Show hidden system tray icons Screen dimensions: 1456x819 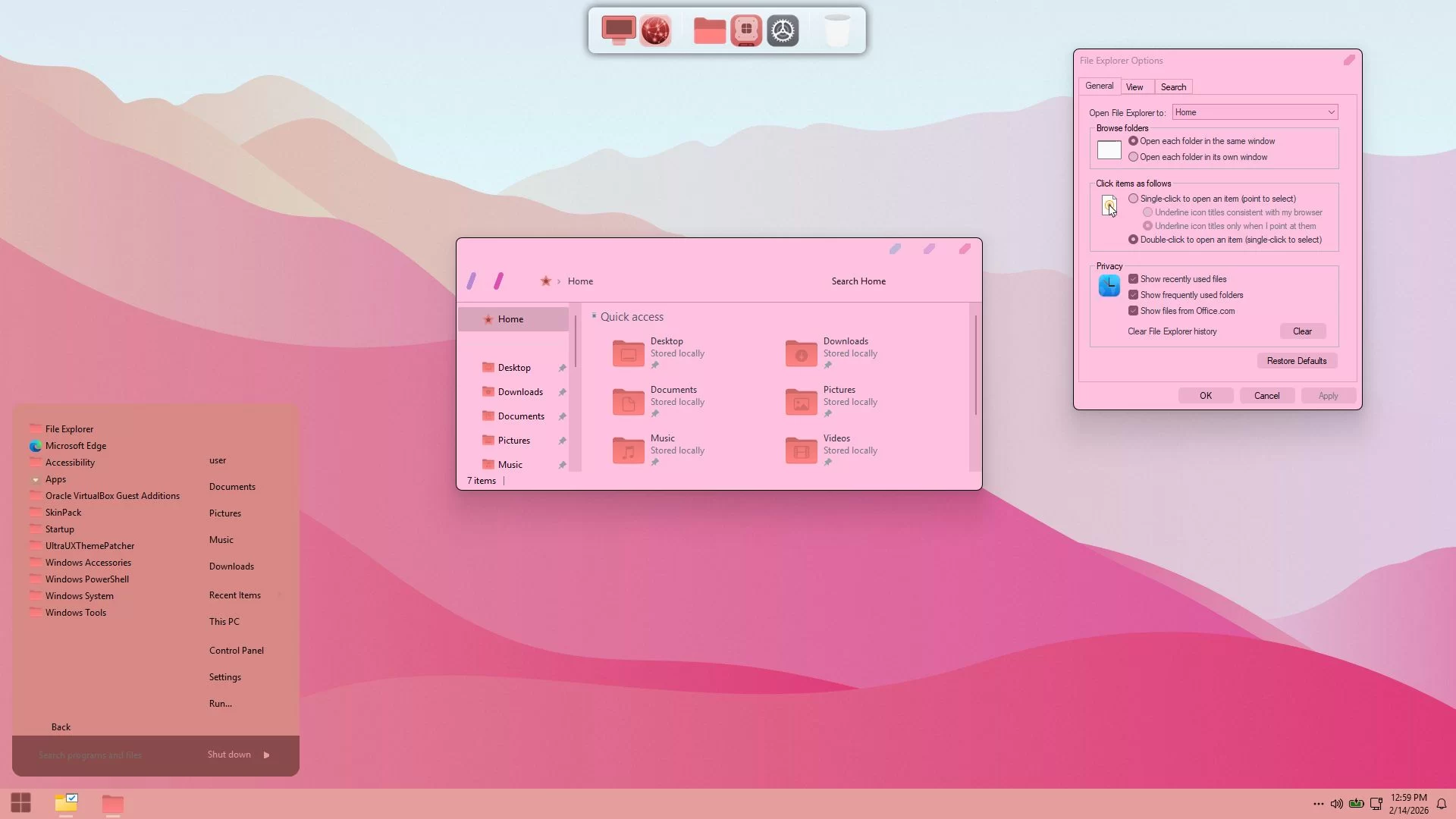point(1318,804)
